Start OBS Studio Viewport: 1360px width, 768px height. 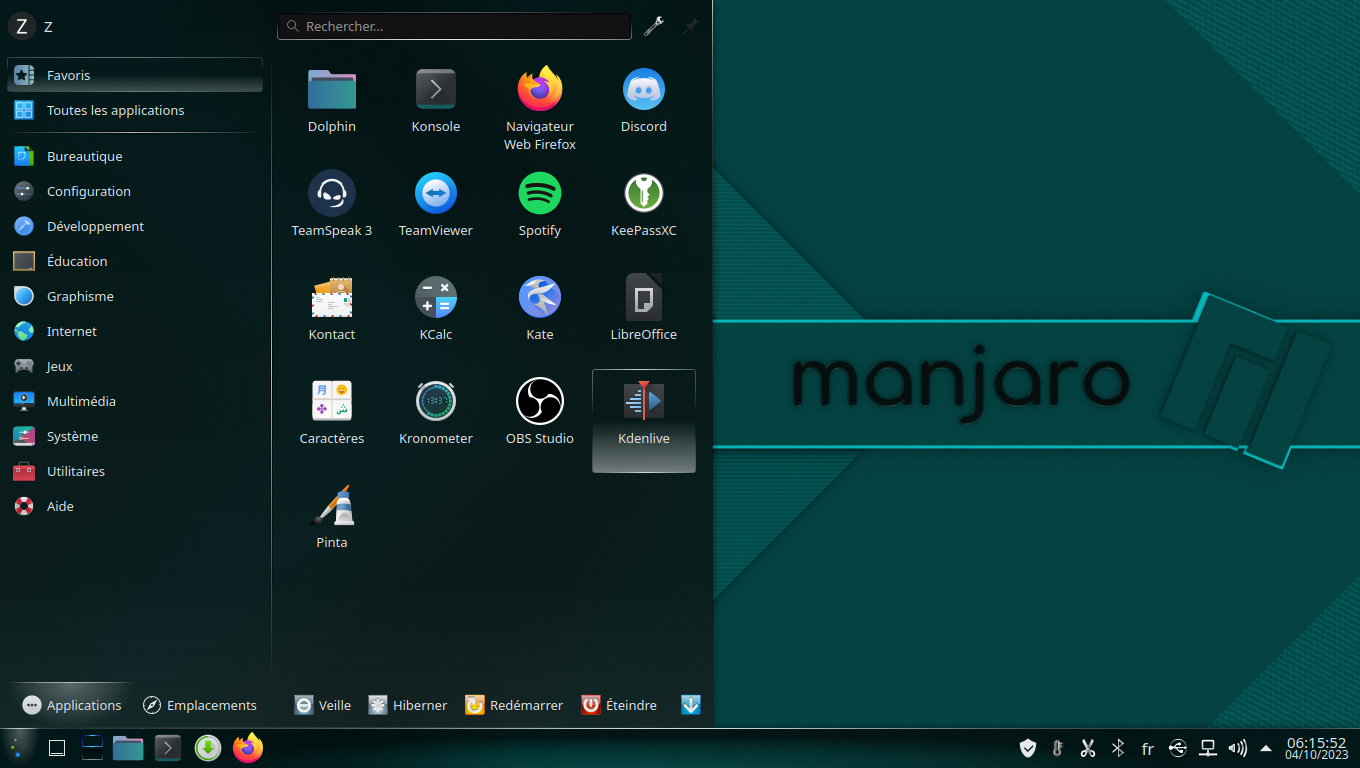tap(540, 414)
